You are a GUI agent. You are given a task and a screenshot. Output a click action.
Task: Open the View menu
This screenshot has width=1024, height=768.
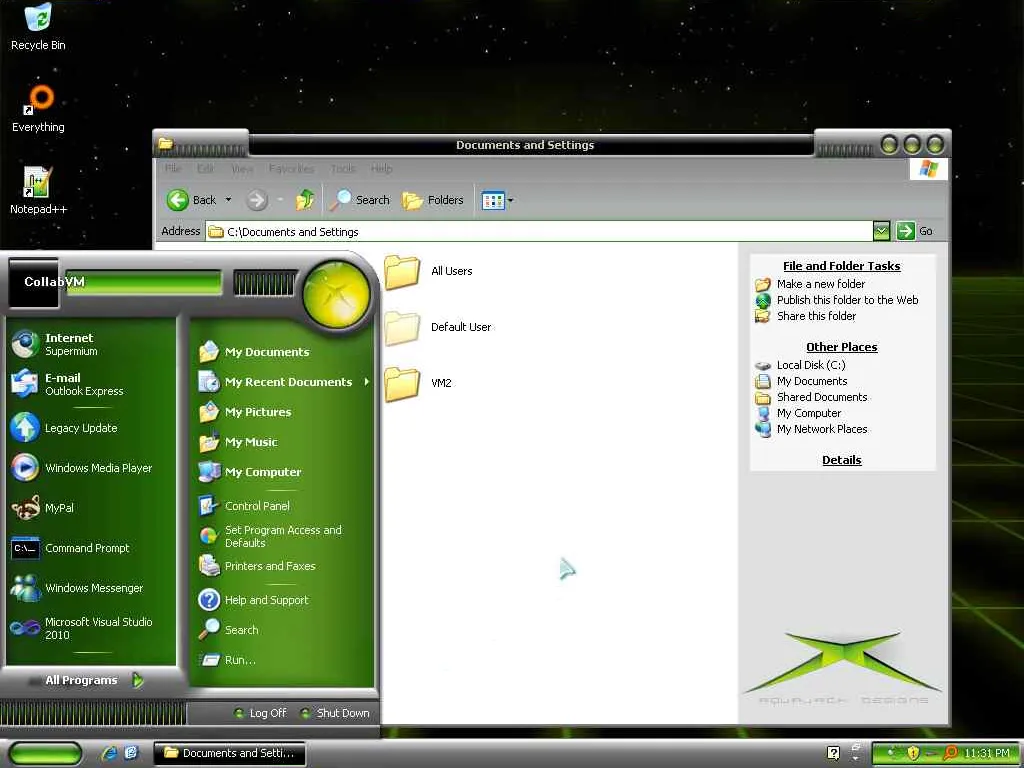click(x=242, y=168)
